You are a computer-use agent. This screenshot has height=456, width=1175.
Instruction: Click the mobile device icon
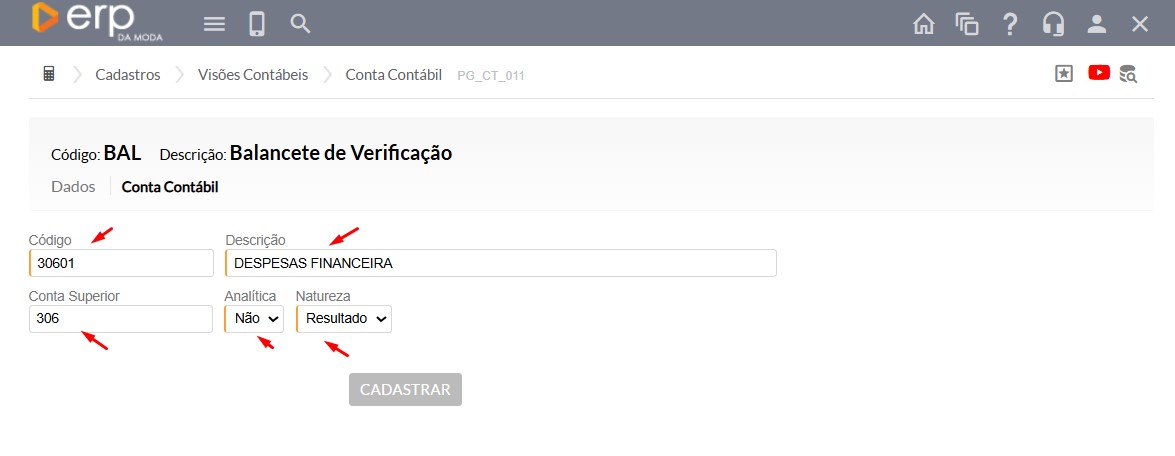coord(257,24)
